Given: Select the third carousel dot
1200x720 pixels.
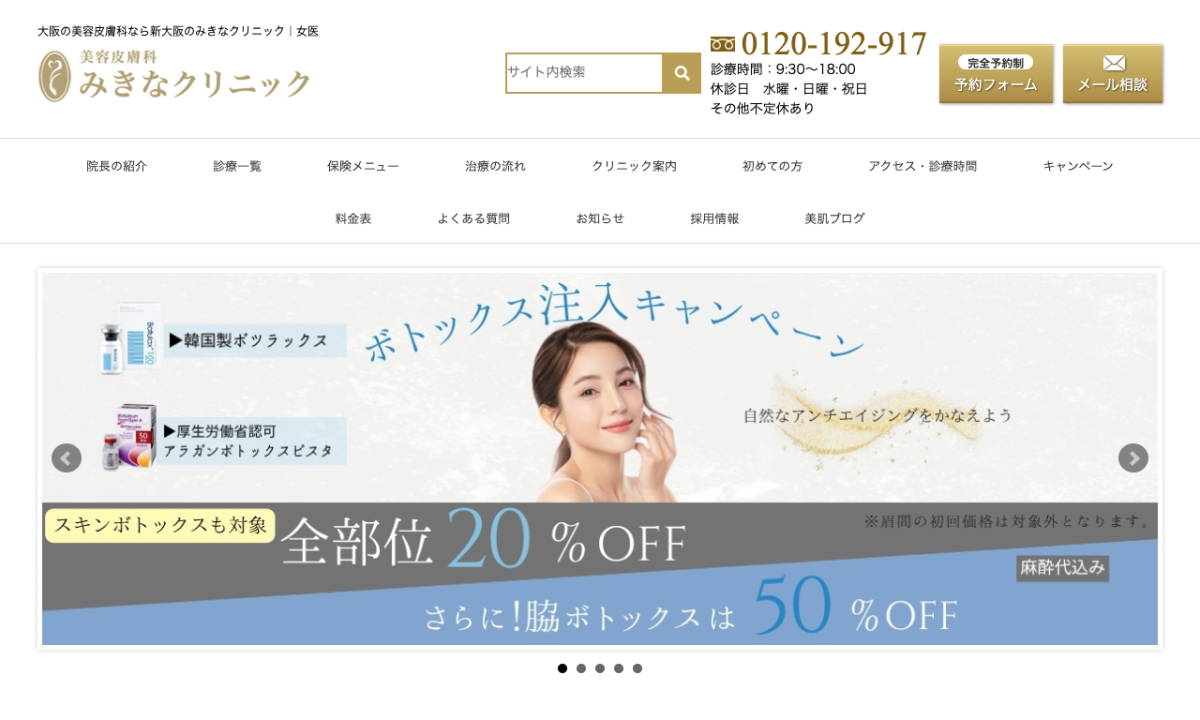Looking at the screenshot, I should (x=600, y=668).
